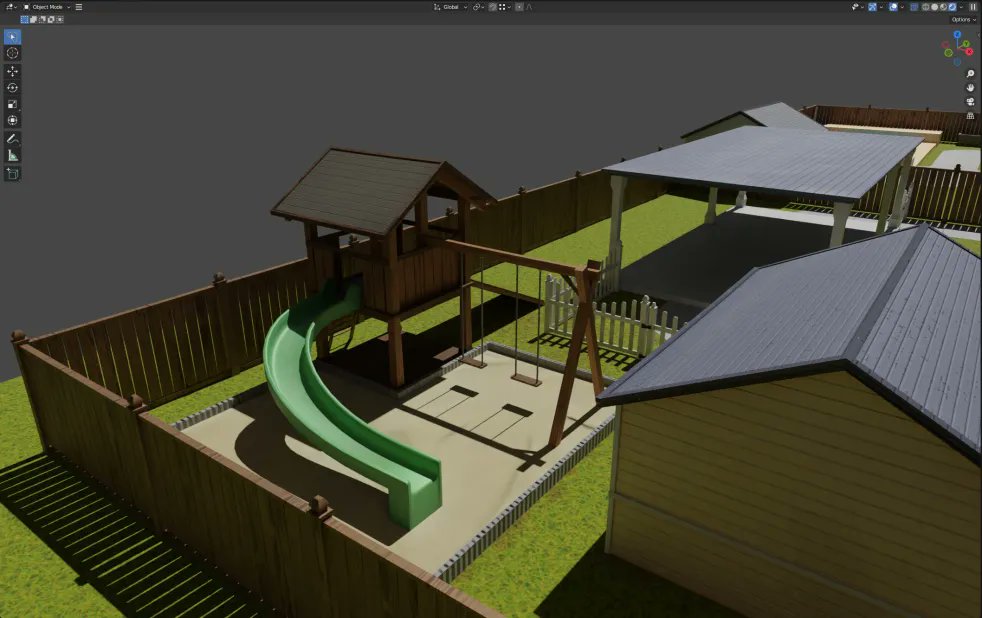This screenshot has width=982, height=618.
Task: Select the 3D Cursor tool
Action: [12, 53]
